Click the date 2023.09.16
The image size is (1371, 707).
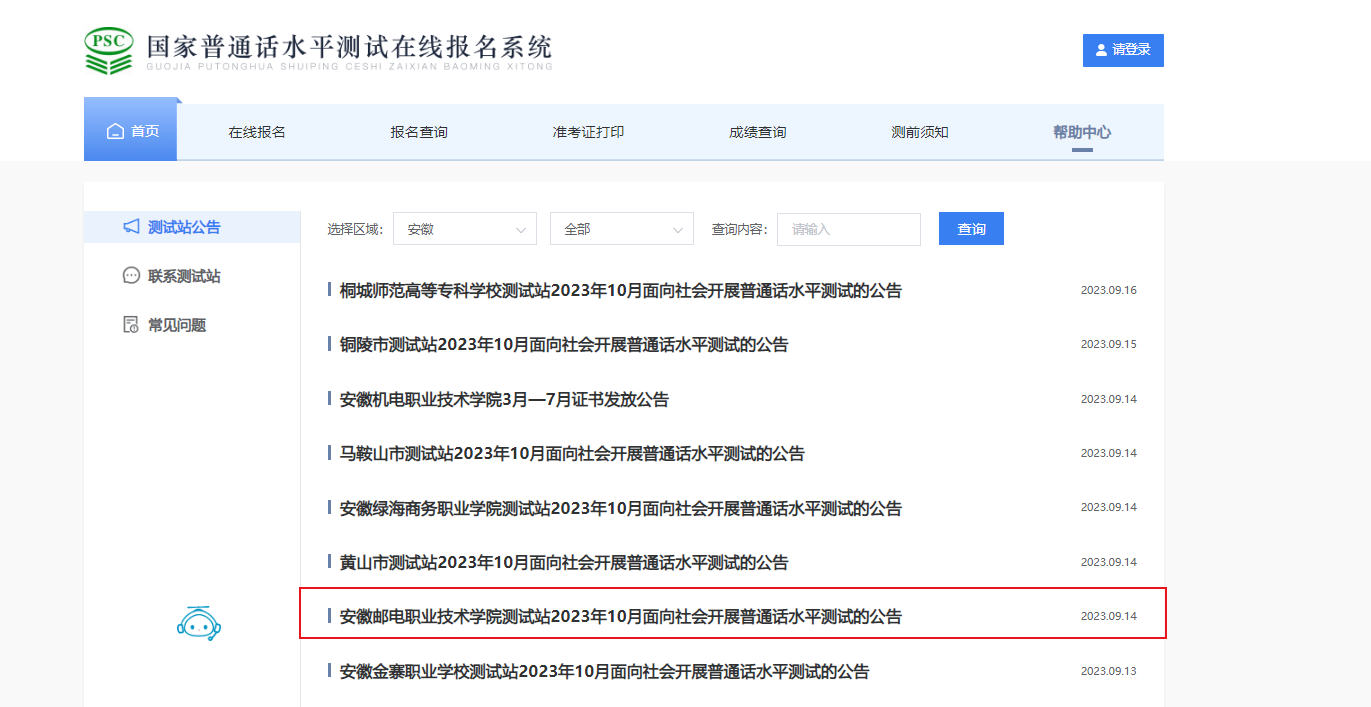[x=1108, y=290]
